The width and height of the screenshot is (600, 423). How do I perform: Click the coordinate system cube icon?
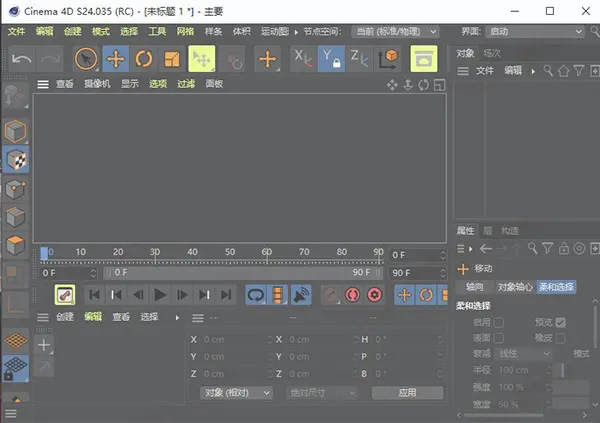[390, 58]
